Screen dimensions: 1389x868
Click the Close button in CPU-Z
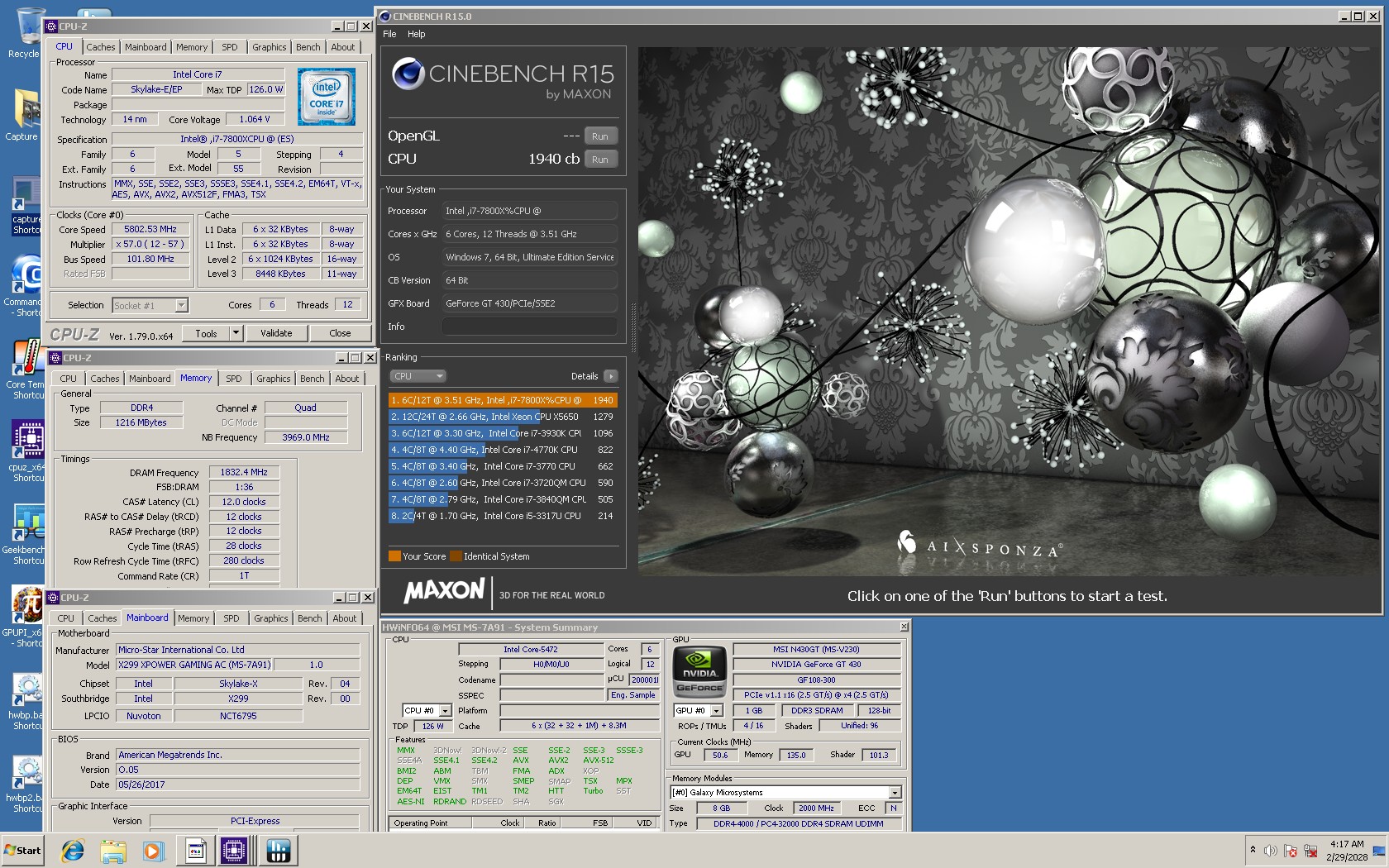tap(340, 333)
